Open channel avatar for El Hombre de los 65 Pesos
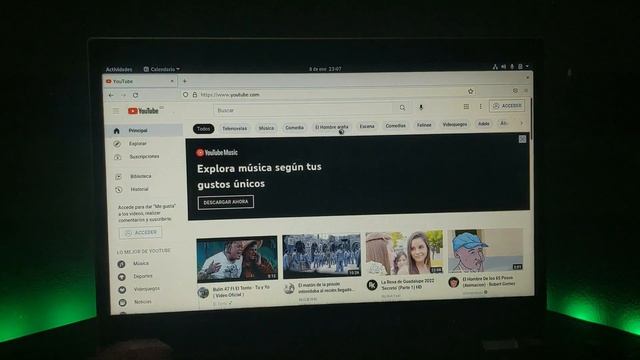The height and width of the screenshot is (360, 640). click(453, 282)
